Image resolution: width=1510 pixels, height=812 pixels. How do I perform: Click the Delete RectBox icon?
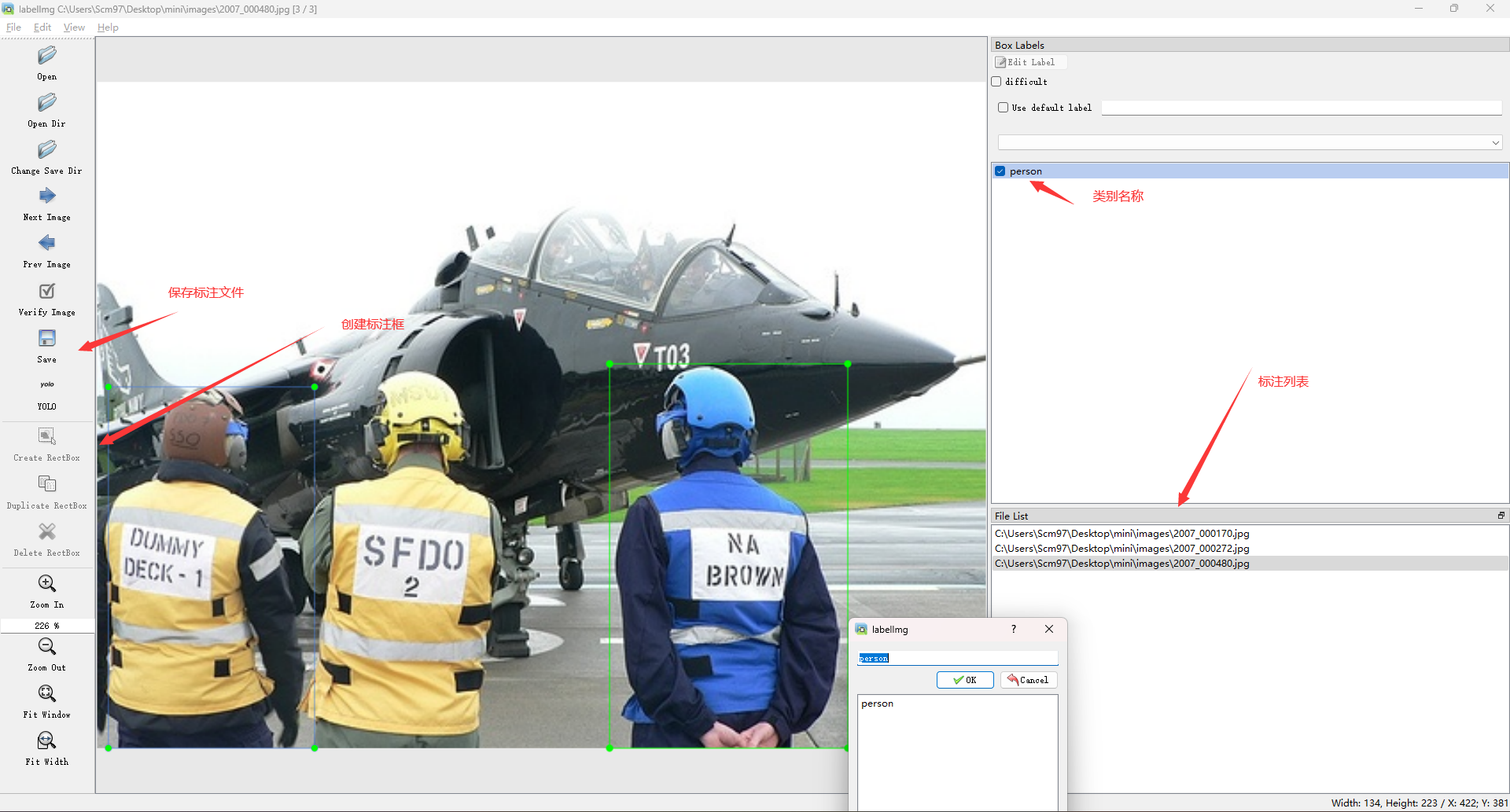tap(47, 531)
